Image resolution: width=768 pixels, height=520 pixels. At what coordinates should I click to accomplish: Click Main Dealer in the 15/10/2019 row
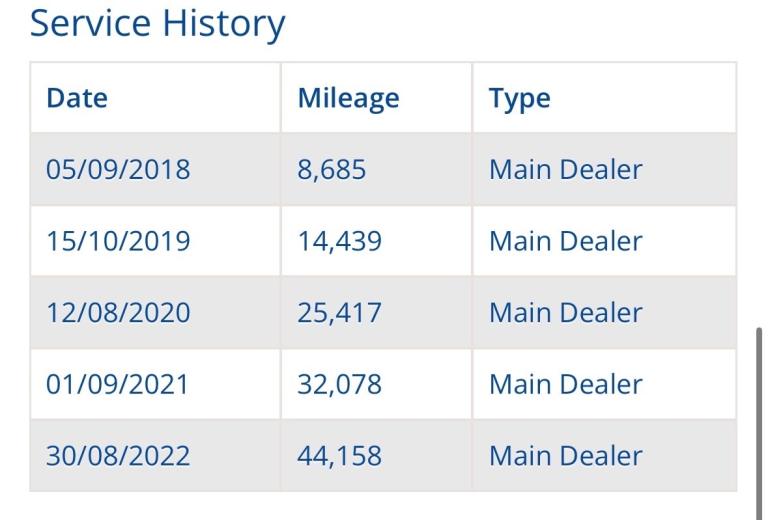click(x=565, y=241)
